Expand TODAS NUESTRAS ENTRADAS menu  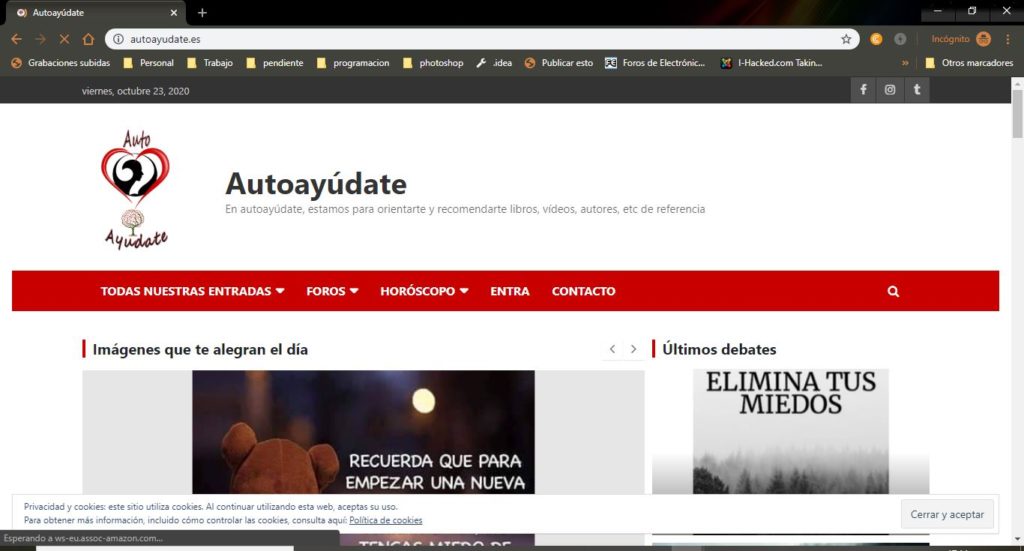pyautogui.click(x=193, y=291)
